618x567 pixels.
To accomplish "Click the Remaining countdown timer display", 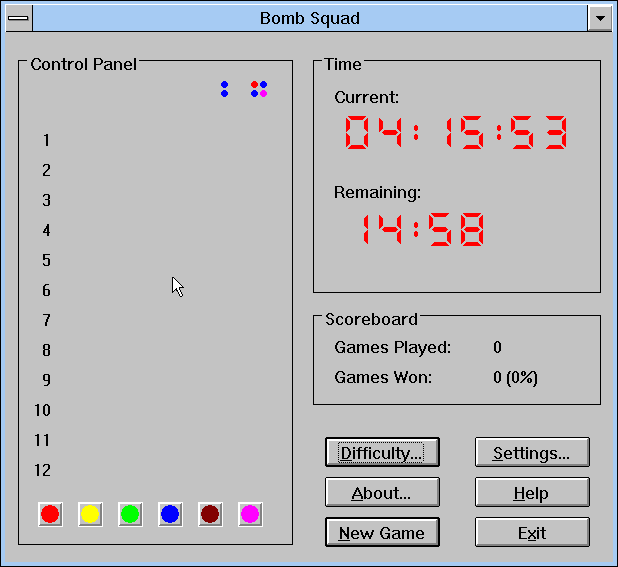I will (x=422, y=230).
